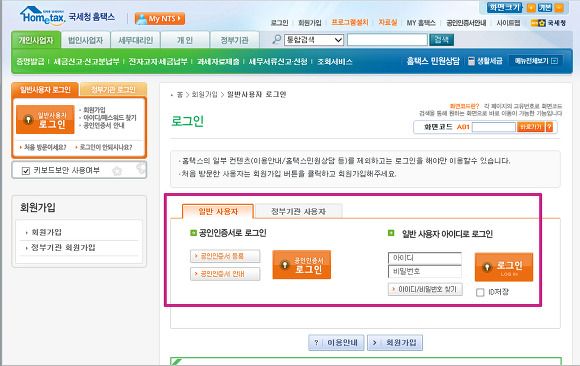
Task: Click the 공인인증서 로그인 key button
Action: [x=301, y=265]
